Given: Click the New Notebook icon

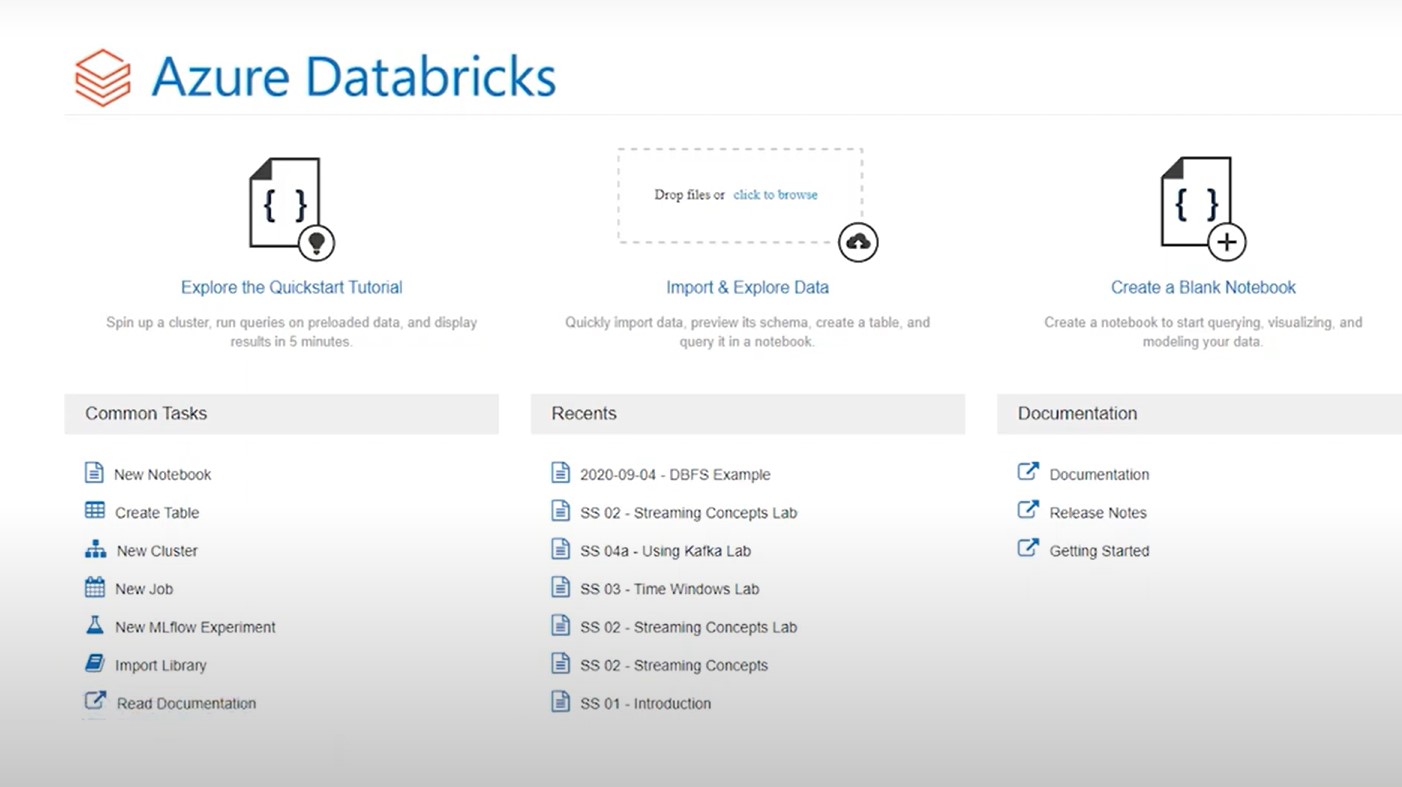Looking at the screenshot, I should pos(95,473).
